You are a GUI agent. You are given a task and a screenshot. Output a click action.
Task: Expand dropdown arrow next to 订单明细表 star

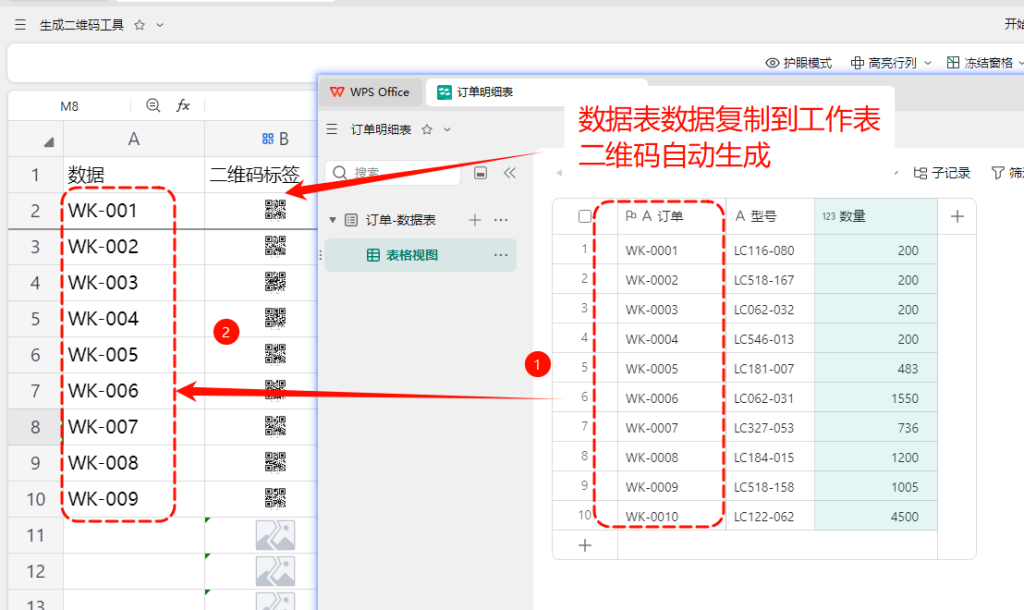(x=447, y=129)
